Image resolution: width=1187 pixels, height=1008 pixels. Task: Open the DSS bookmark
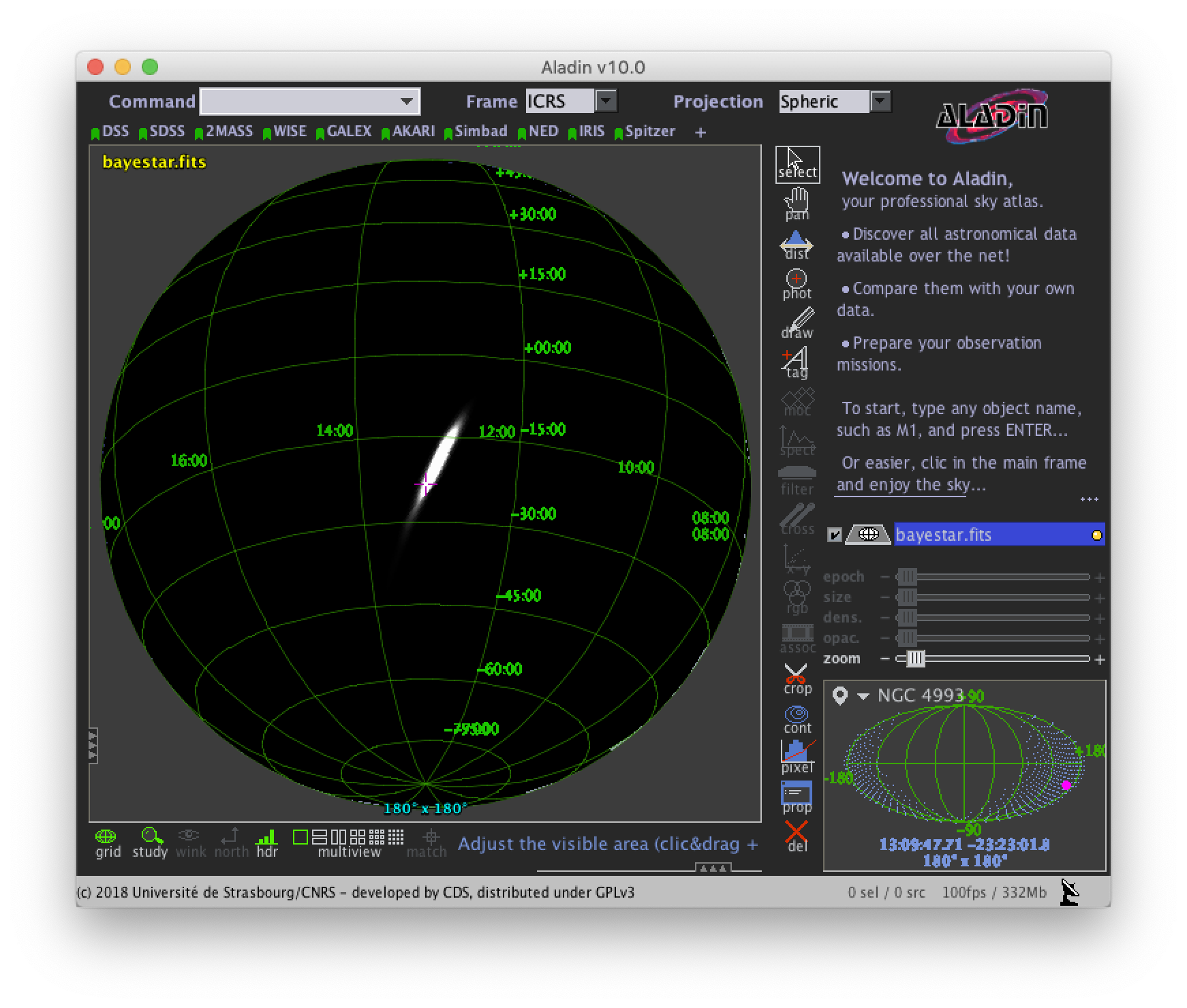110,131
